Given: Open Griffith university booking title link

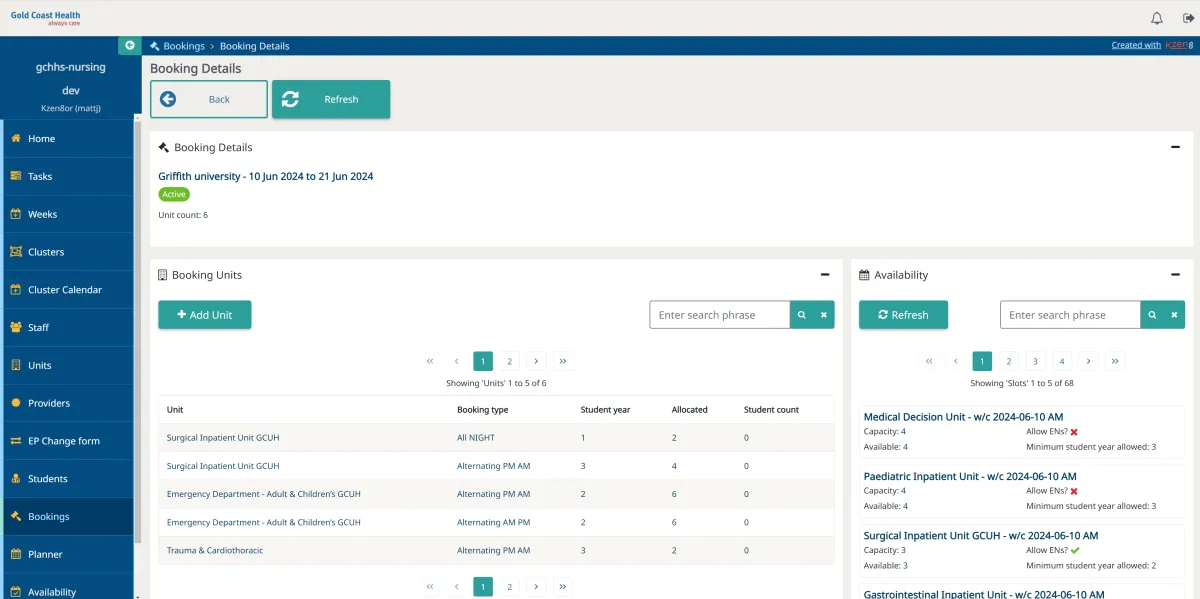Looking at the screenshot, I should 266,176.
